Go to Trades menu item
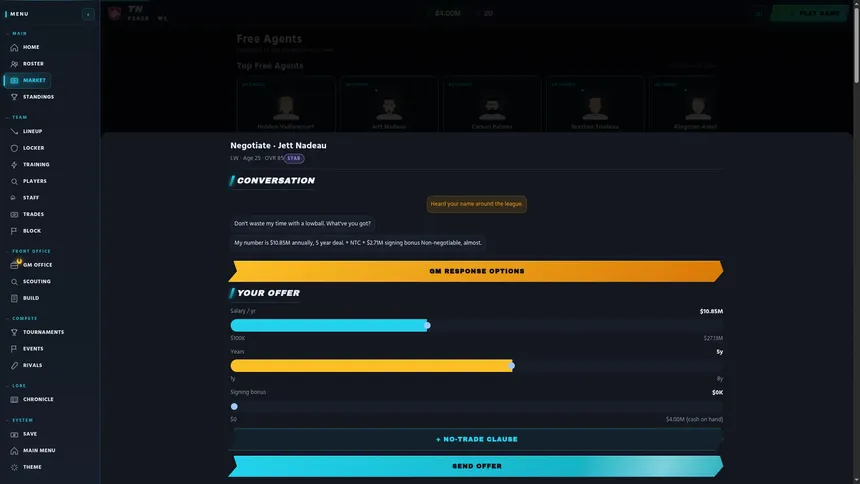The width and height of the screenshot is (860, 484). pos(27,215)
